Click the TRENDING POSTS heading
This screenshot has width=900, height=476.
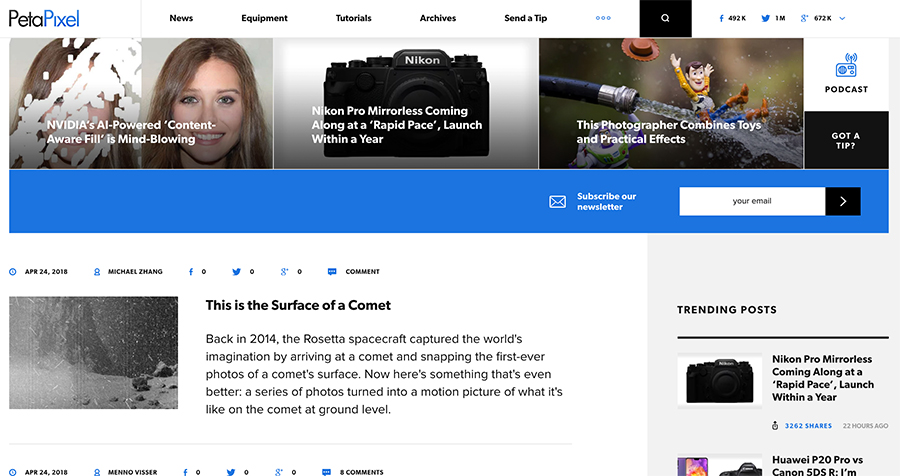pos(727,310)
